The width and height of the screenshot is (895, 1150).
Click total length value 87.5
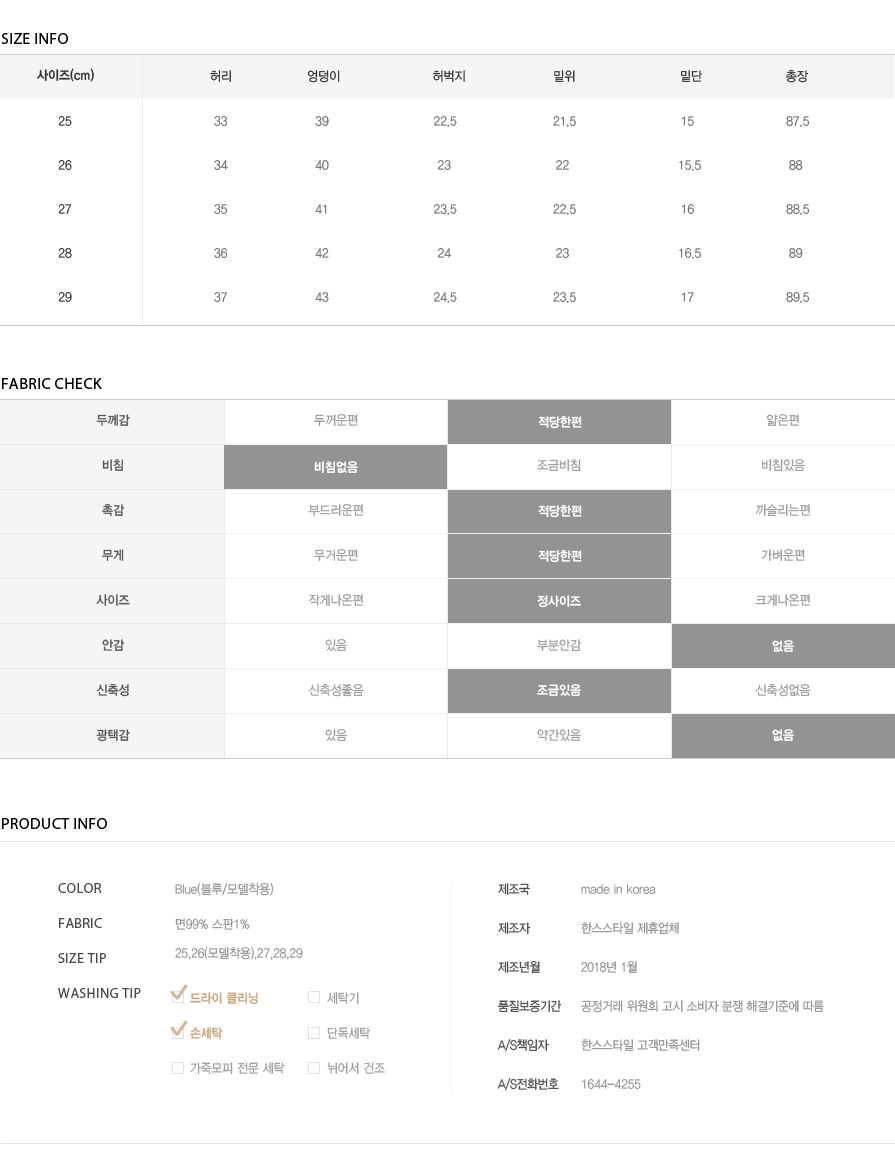pyautogui.click(x=797, y=121)
